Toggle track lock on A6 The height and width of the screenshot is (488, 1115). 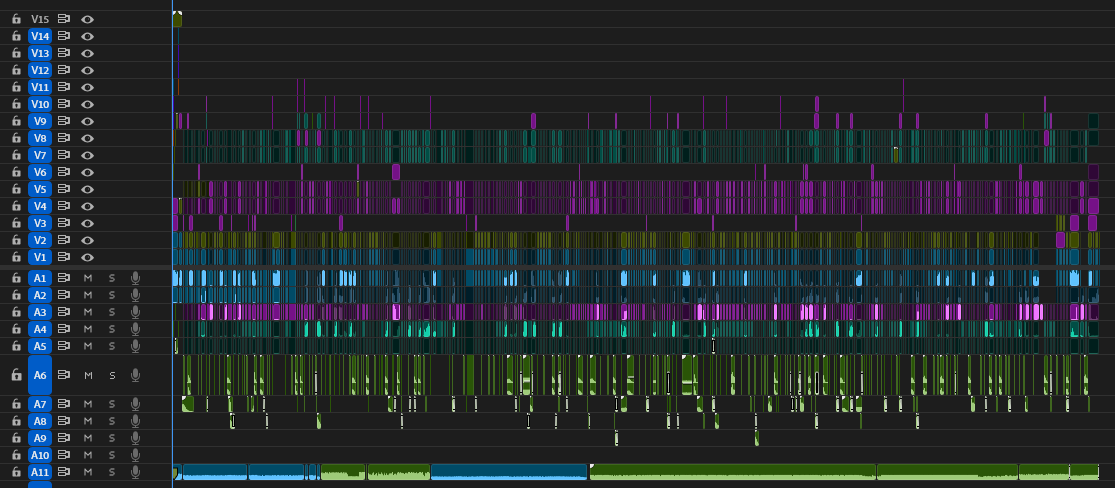(x=16, y=376)
